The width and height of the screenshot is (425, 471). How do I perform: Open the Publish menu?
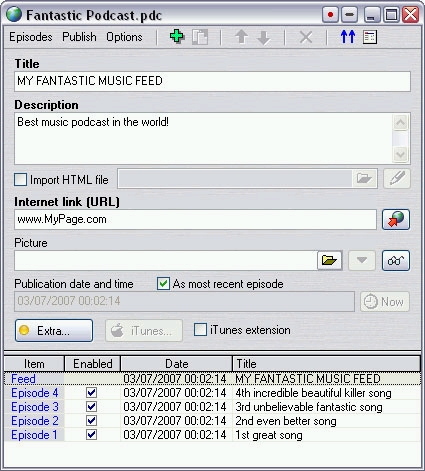[x=79, y=37]
